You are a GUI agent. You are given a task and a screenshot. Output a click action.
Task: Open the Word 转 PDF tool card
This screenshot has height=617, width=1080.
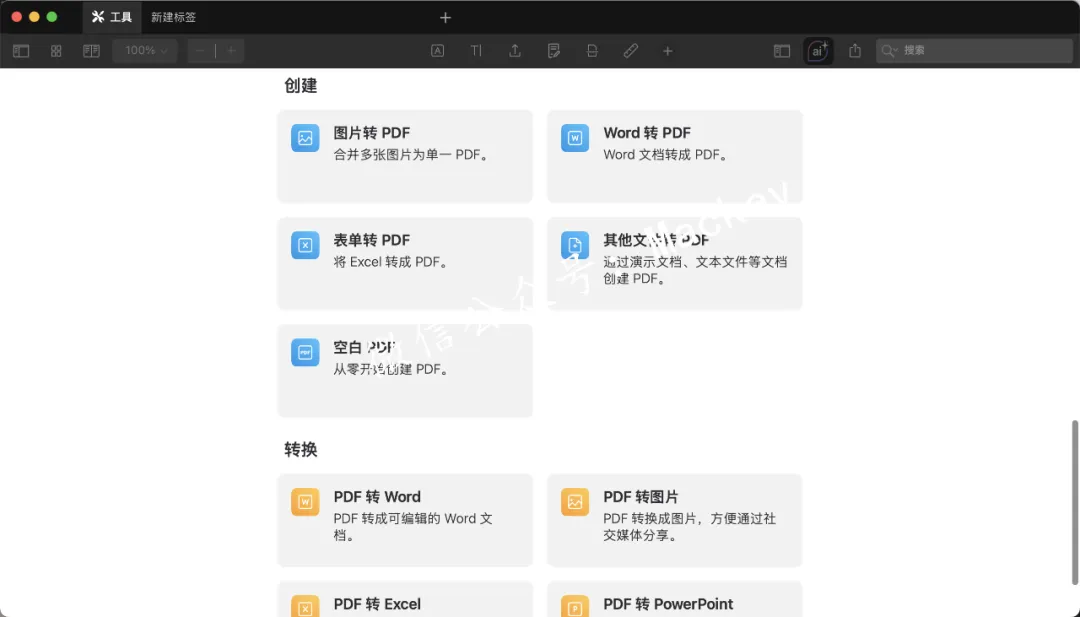point(675,156)
